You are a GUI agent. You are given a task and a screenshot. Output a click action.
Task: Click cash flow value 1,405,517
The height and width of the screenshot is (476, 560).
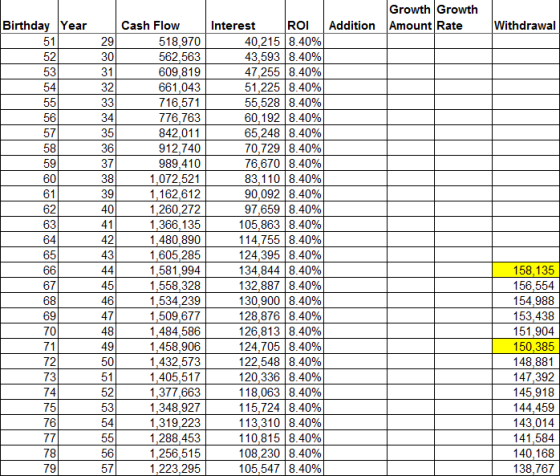[175, 377]
